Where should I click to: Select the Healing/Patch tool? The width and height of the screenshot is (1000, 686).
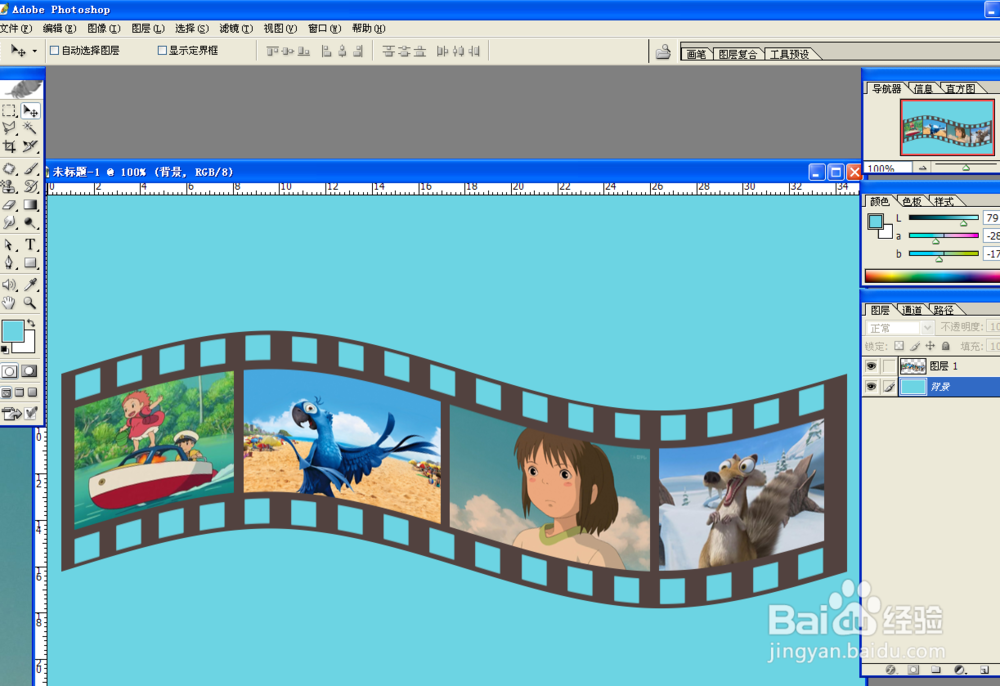click(x=9, y=169)
